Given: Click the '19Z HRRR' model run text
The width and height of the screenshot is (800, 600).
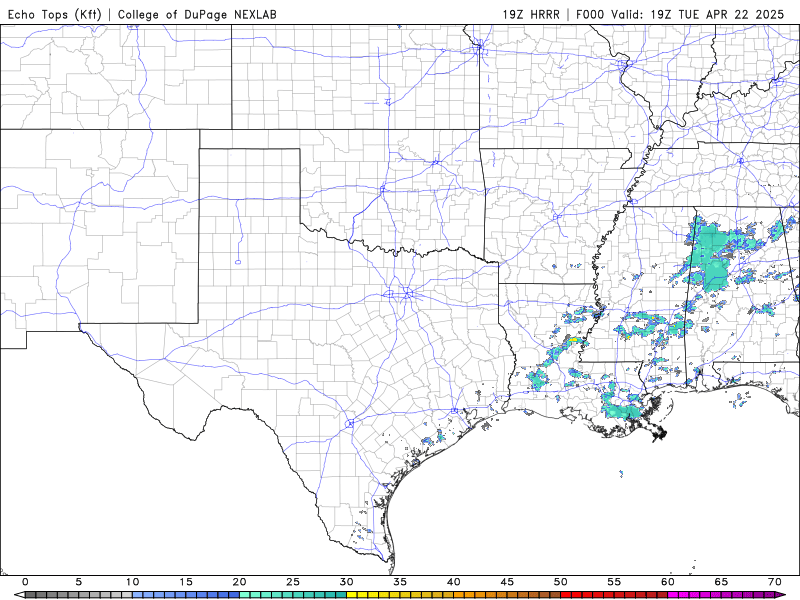Looking at the screenshot, I should coord(531,14).
